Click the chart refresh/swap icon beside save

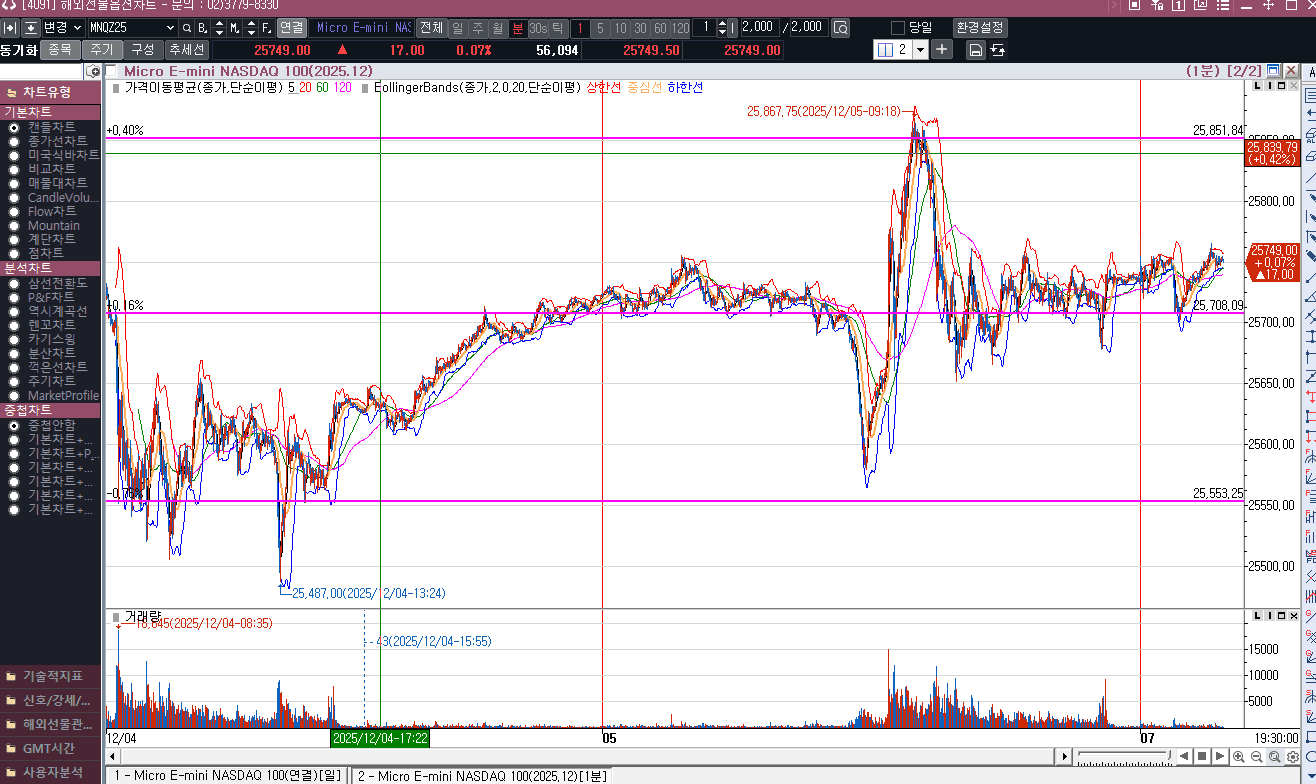click(998, 50)
